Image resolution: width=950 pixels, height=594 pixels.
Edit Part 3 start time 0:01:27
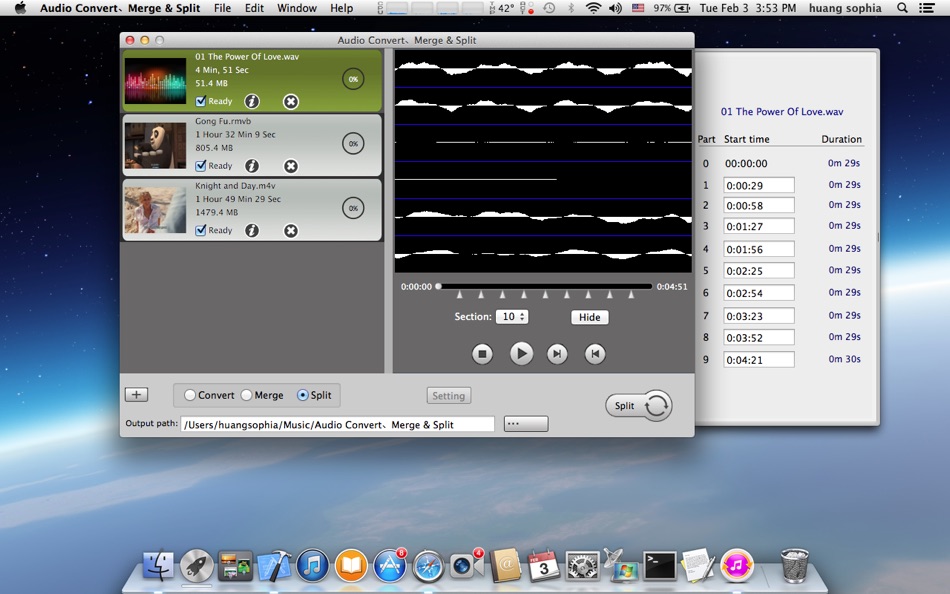759,226
